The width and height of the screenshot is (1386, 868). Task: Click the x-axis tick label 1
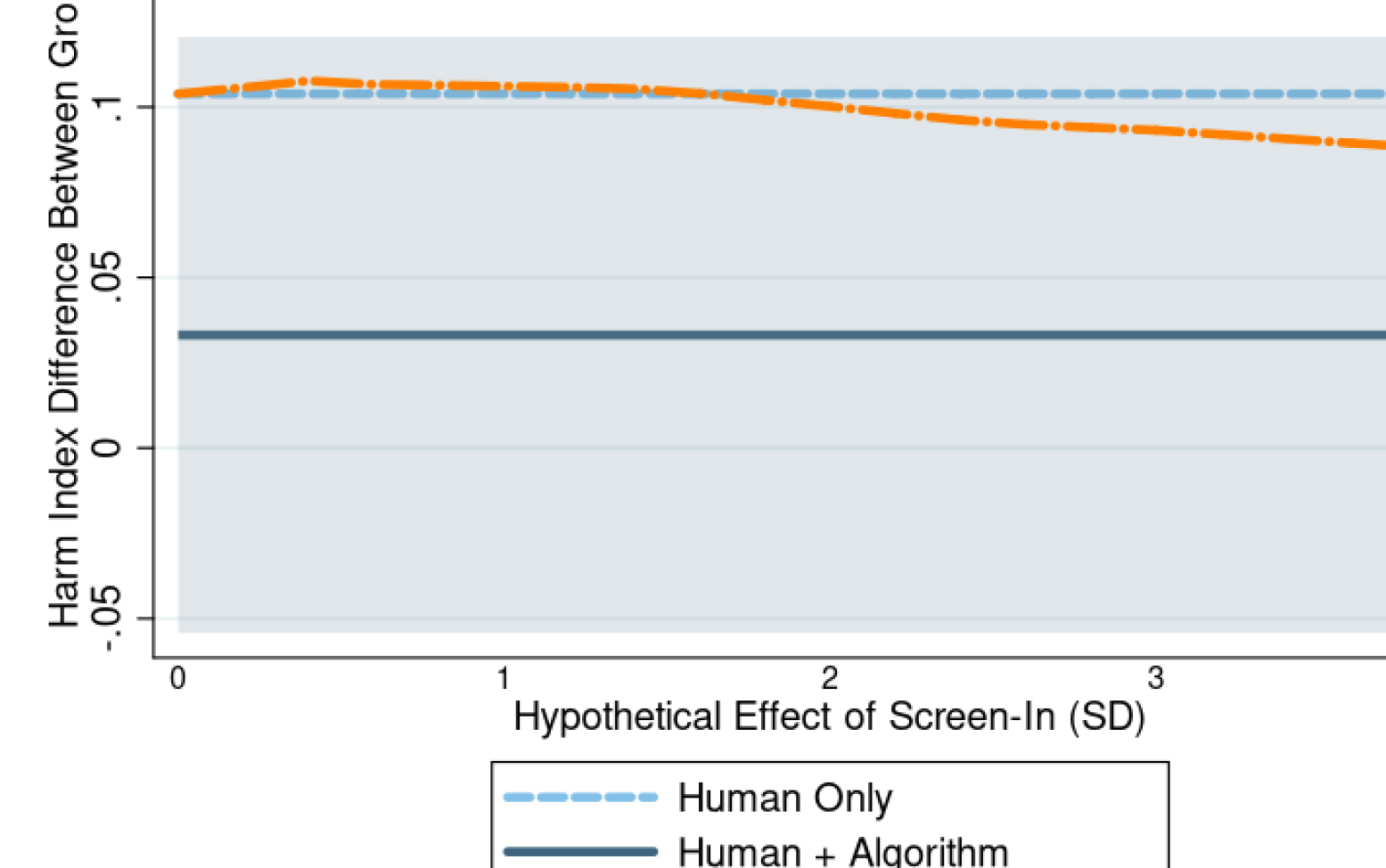tap(504, 679)
